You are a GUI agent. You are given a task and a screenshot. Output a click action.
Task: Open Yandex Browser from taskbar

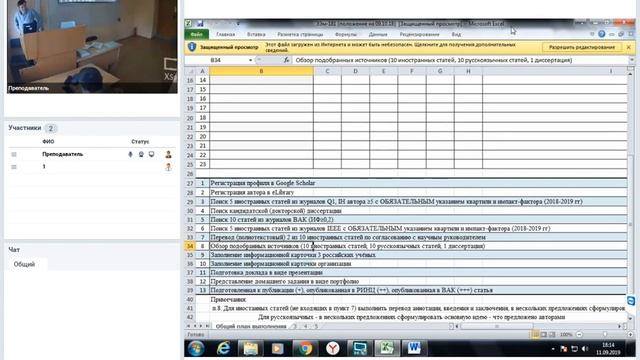click(x=333, y=349)
